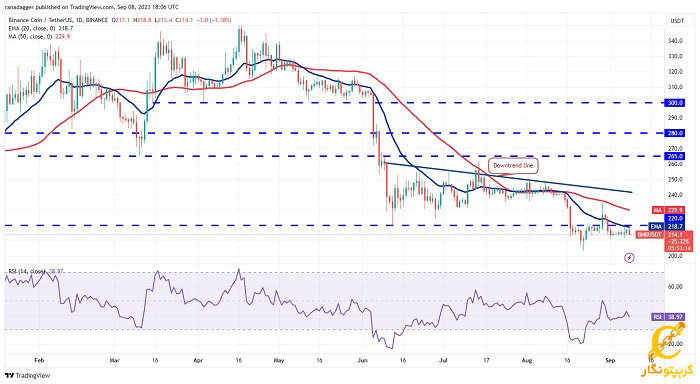Click the 240.0 price axis label
Image resolution: width=700 pixels, height=384 pixels.
click(675, 195)
